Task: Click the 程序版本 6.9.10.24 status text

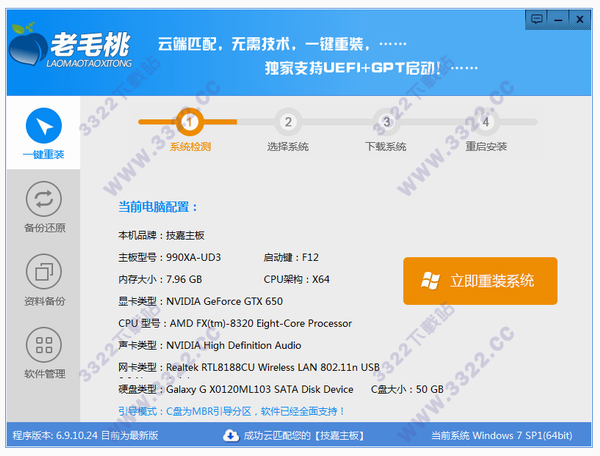Action: (x=85, y=435)
